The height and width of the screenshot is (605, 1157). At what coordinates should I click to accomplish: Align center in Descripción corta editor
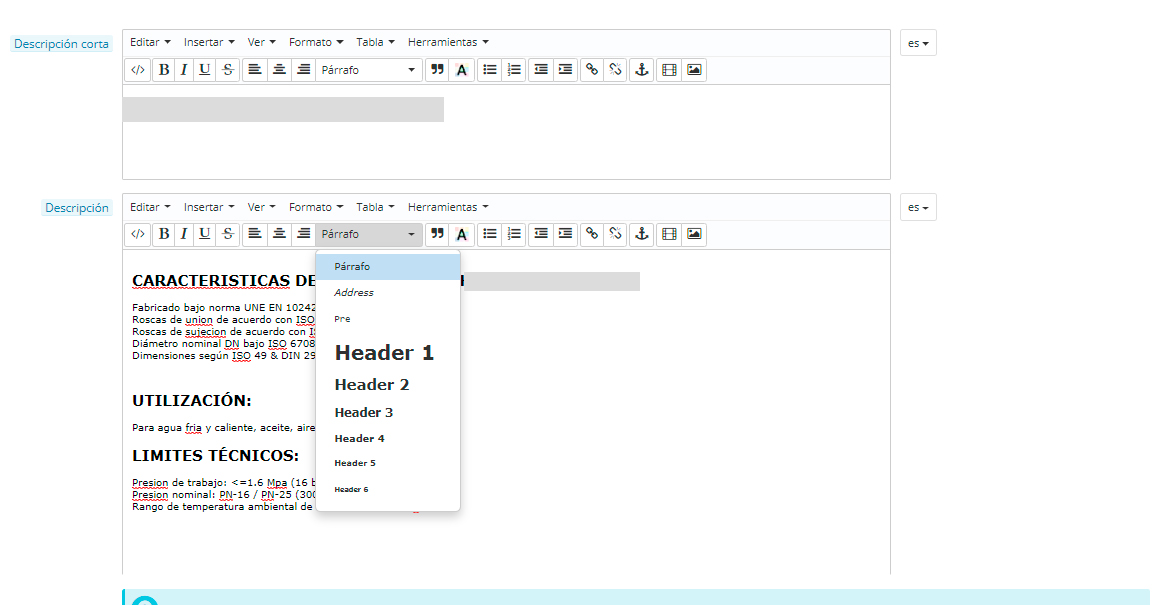[x=279, y=70]
